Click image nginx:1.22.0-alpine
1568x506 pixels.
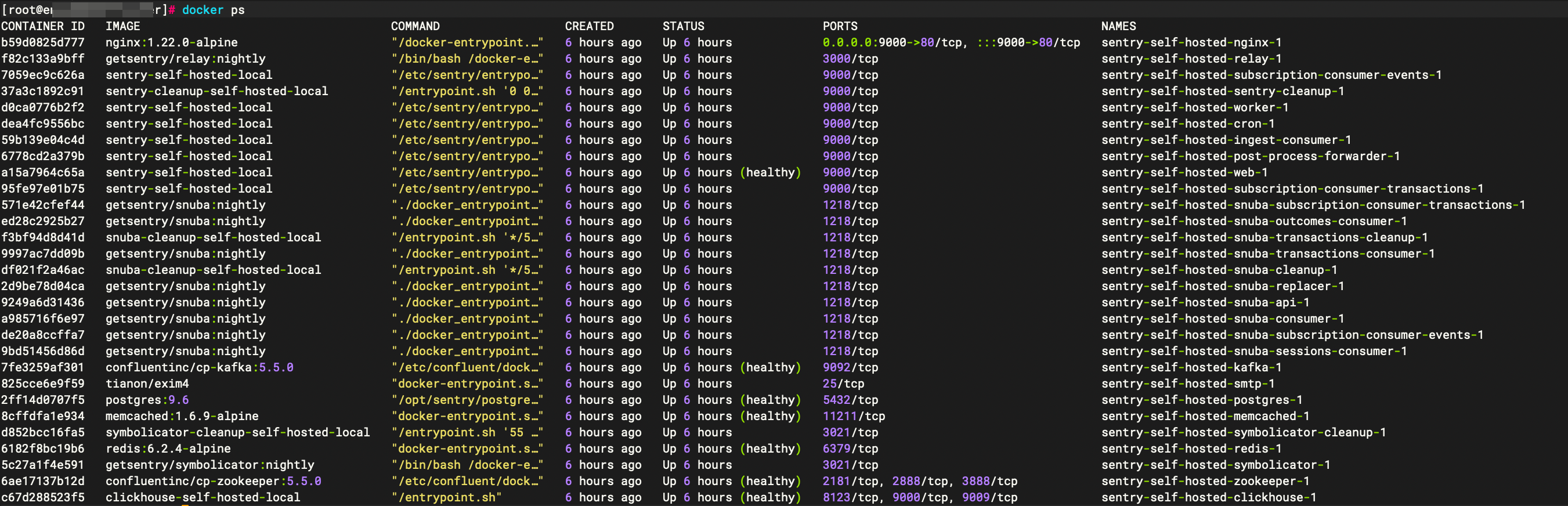(172, 42)
